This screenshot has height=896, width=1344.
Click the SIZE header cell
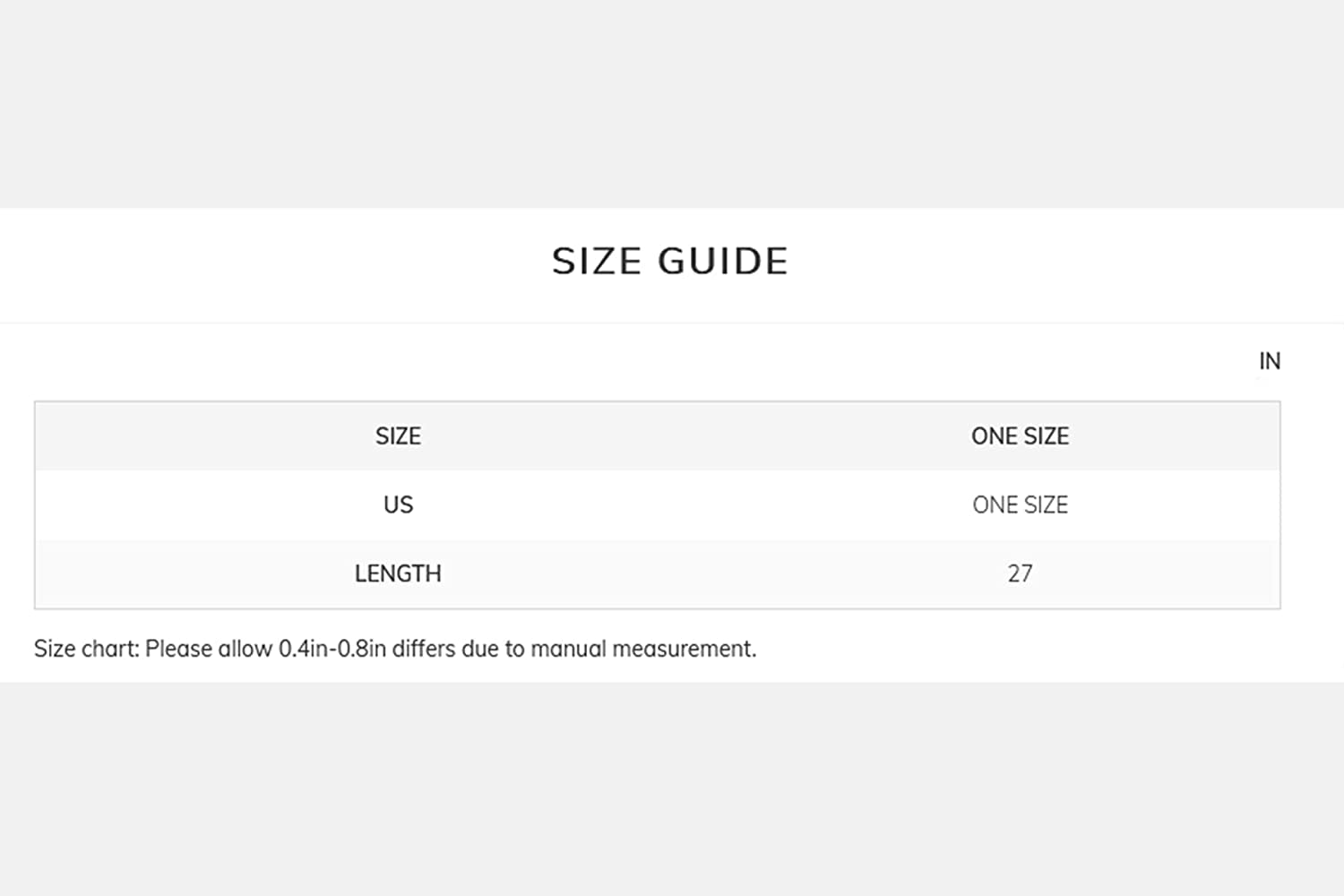(x=398, y=436)
